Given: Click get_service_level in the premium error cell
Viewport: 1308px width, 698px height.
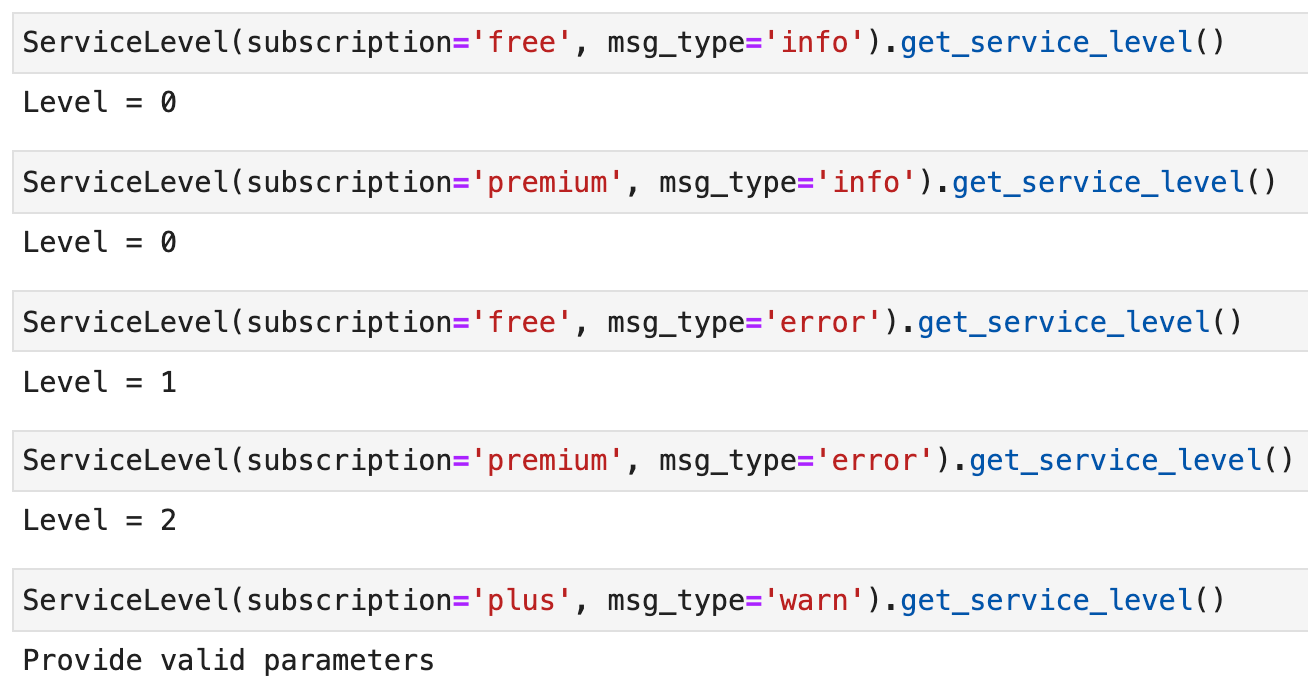Looking at the screenshot, I should [1115, 461].
